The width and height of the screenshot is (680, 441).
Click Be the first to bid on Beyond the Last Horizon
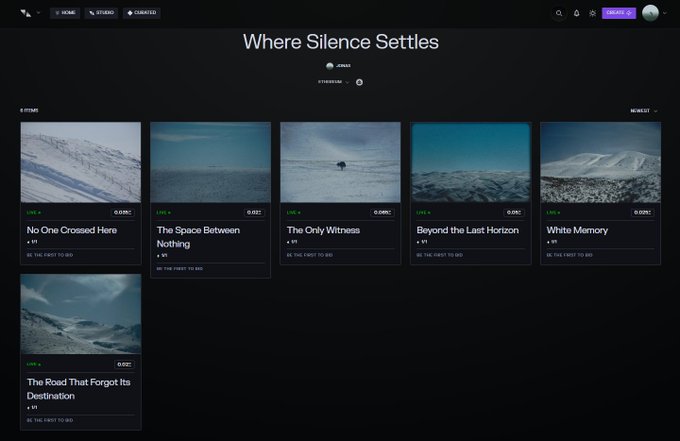[440, 255]
